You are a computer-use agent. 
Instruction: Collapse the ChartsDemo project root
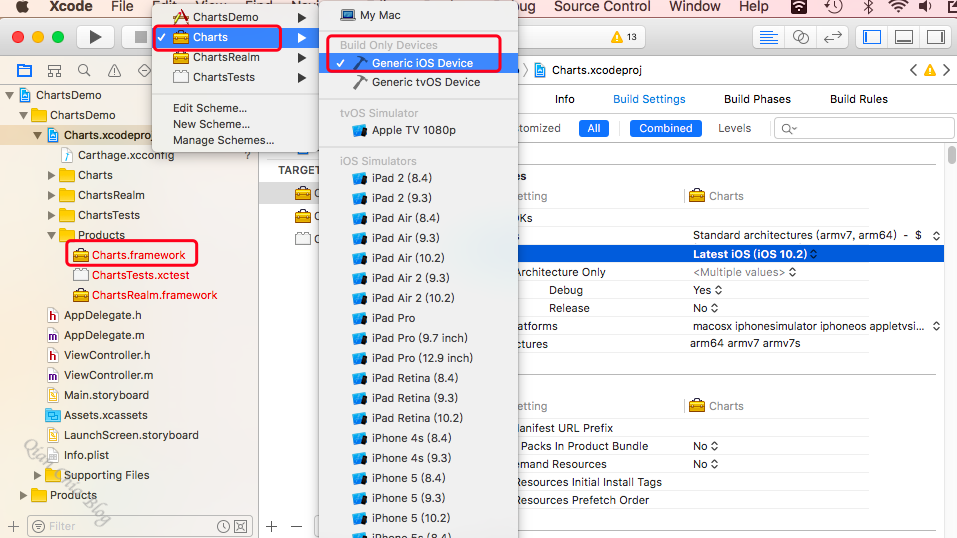[10, 95]
